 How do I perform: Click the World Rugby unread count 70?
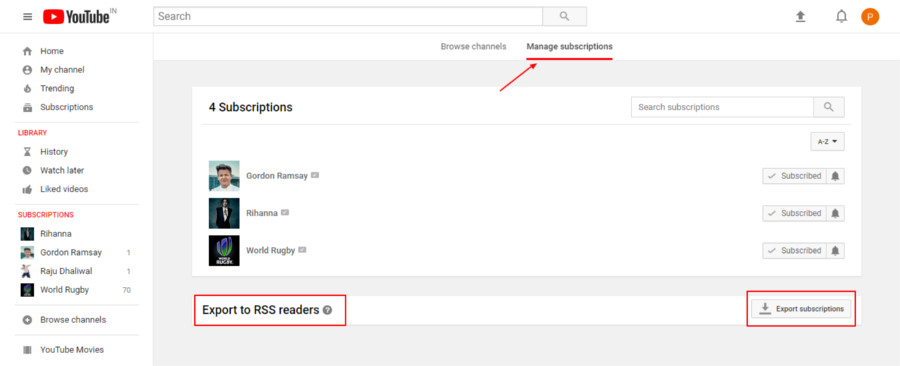[x=127, y=290]
